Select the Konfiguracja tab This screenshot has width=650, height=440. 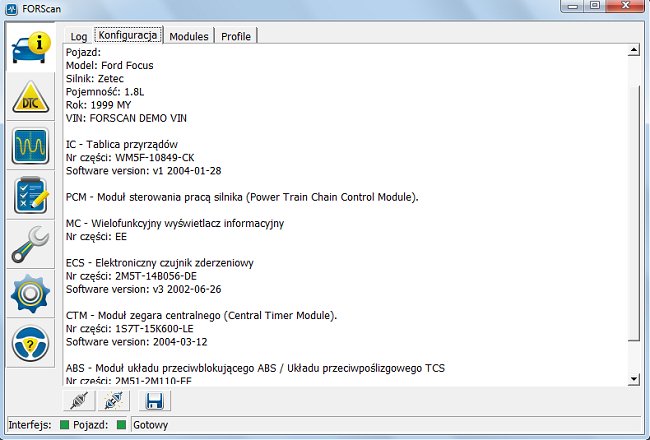(x=127, y=35)
